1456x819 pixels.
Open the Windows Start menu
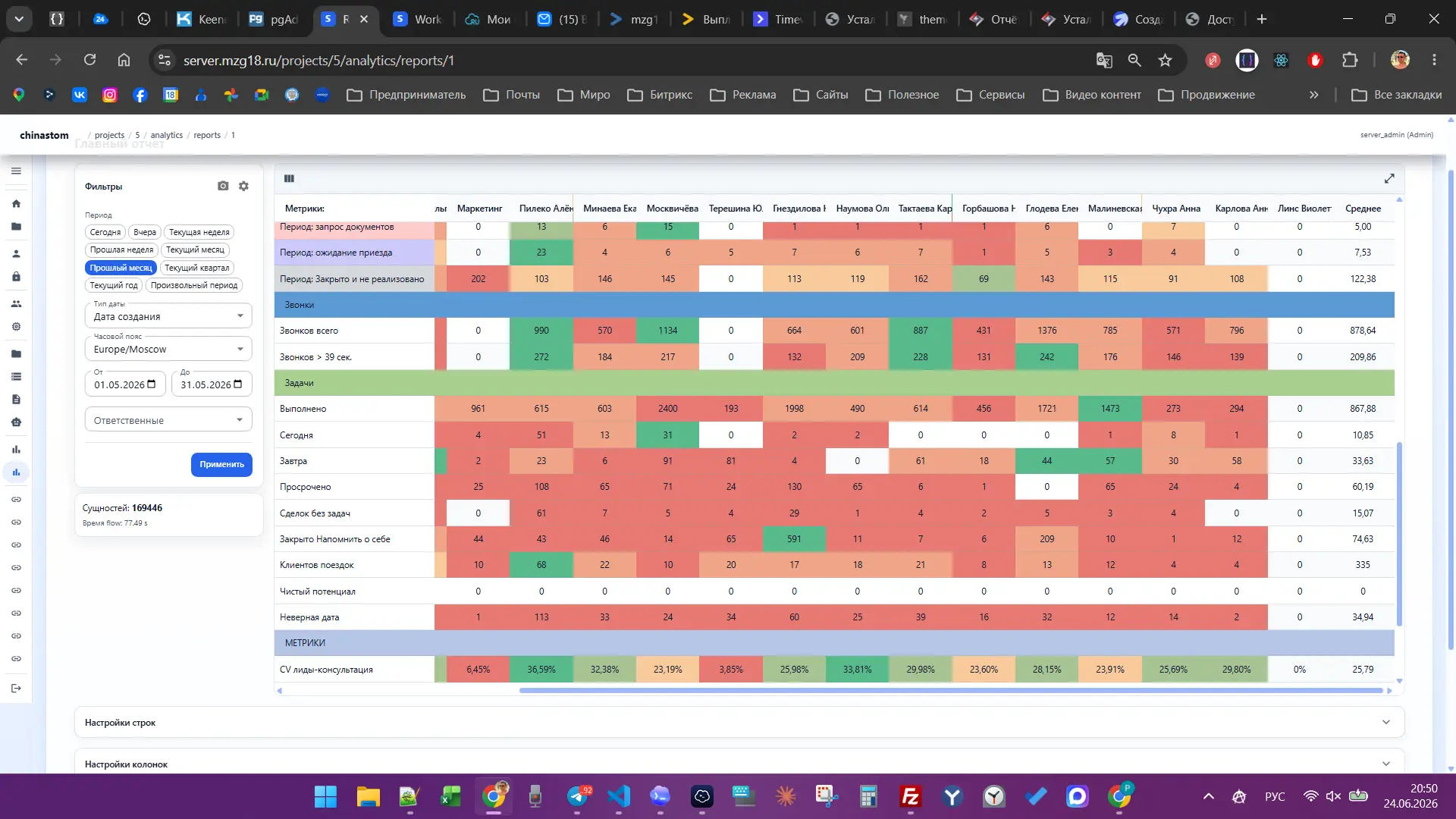tap(326, 796)
